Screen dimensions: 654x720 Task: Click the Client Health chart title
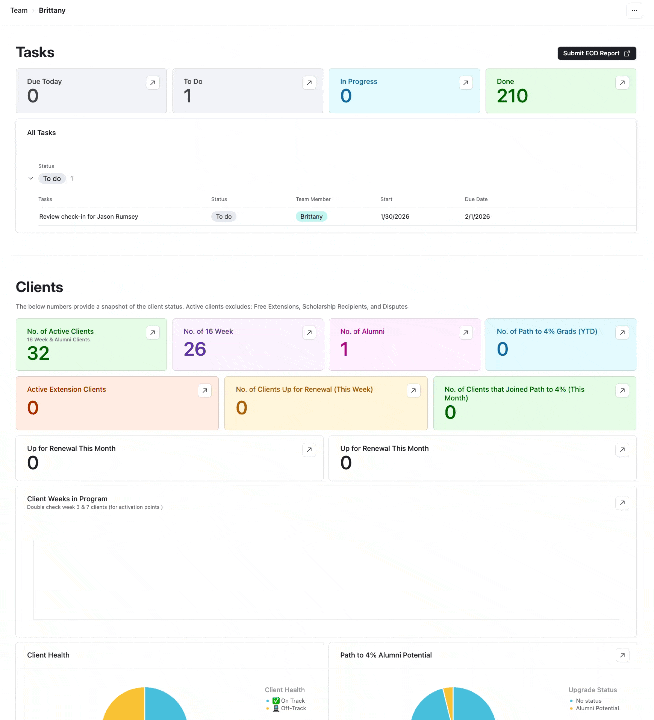coord(48,655)
